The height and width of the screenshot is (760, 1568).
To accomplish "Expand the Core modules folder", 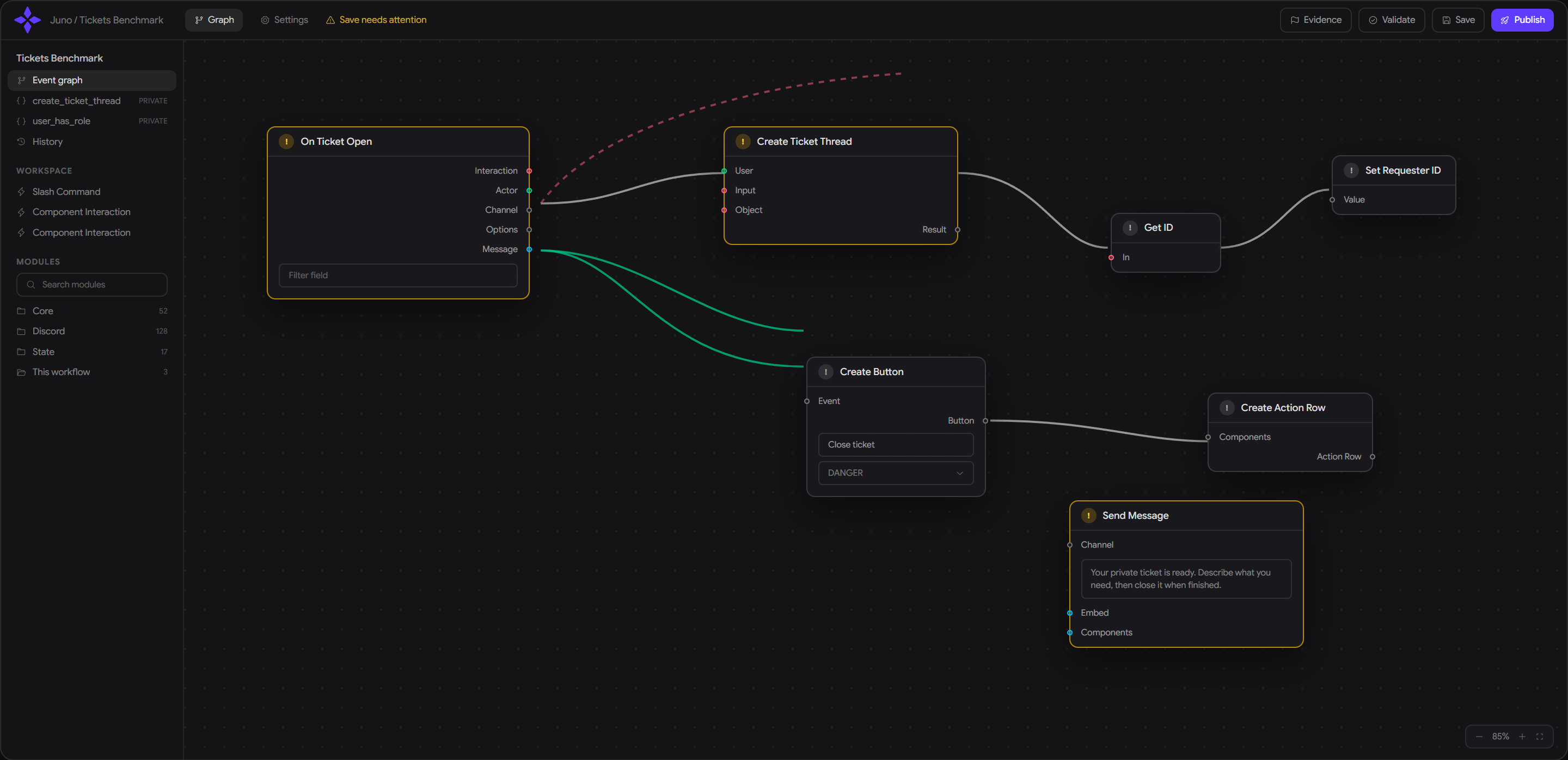I will pos(92,310).
